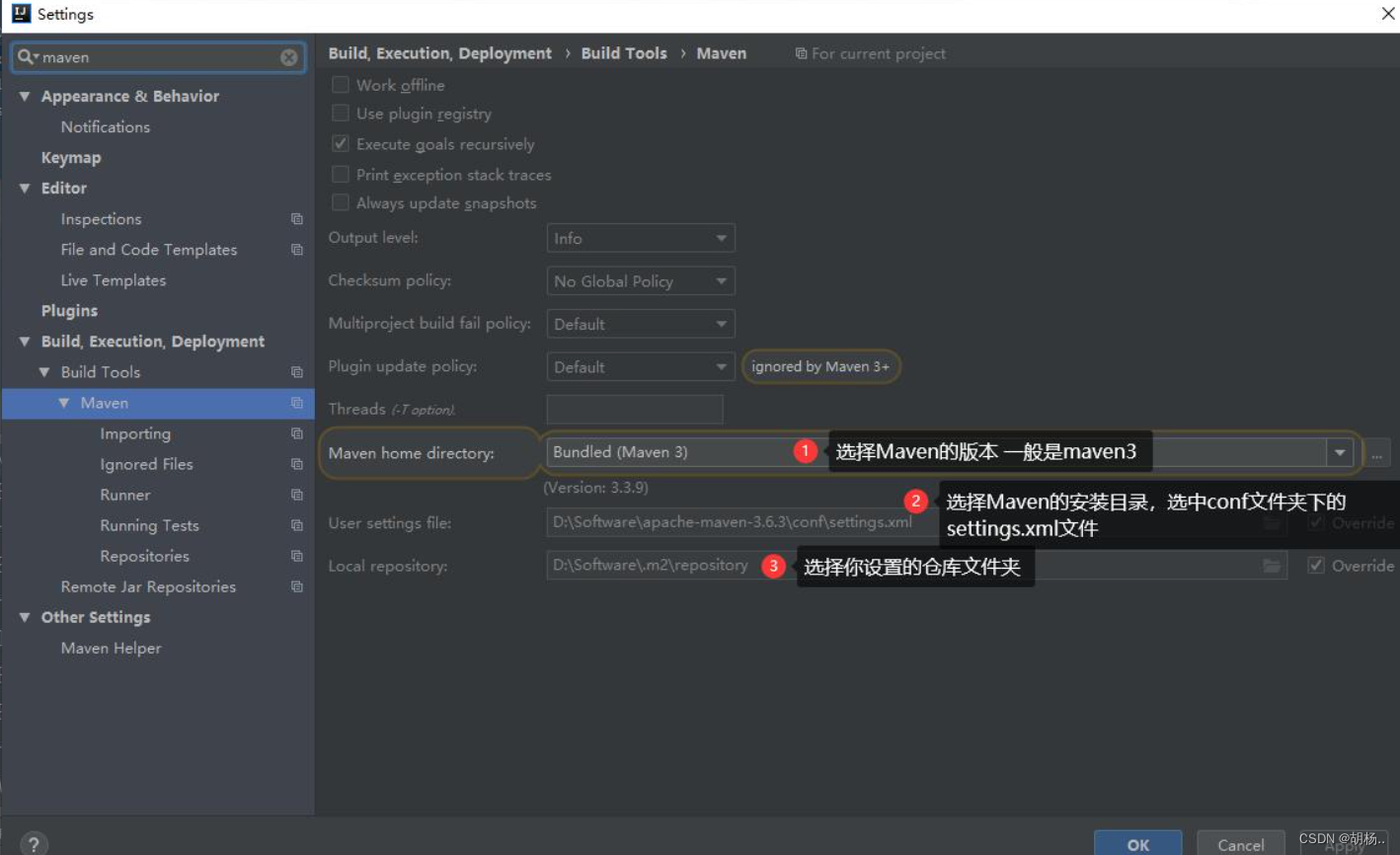Clear the maven search field
This screenshot has width=1400, height=855.
[288, 57]
